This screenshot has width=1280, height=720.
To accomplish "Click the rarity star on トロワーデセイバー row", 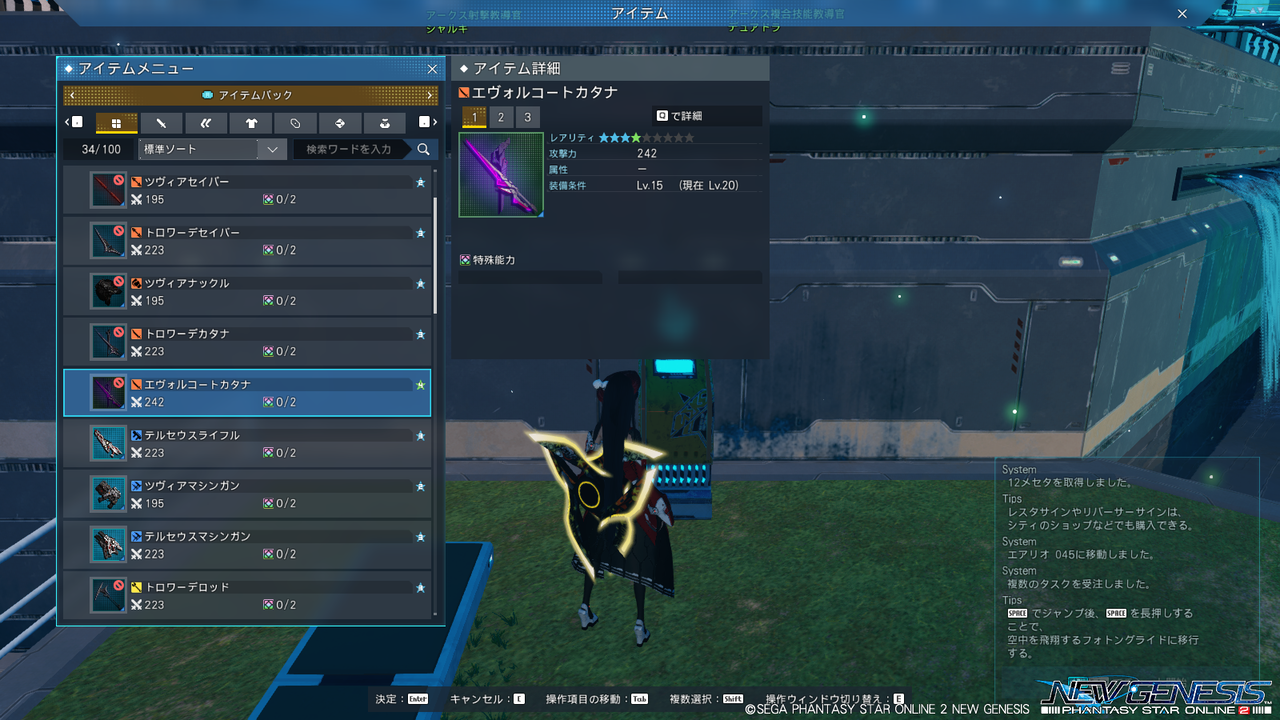I will click(x=421, y=233).
